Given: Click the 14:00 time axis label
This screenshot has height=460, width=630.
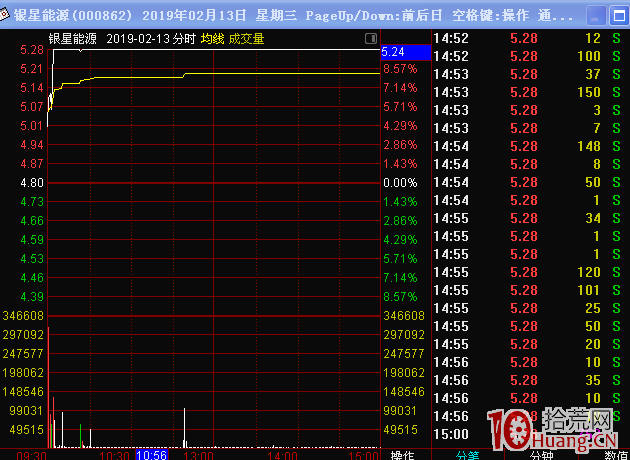Looking at the screenshot, I should [x=282, y=456].
